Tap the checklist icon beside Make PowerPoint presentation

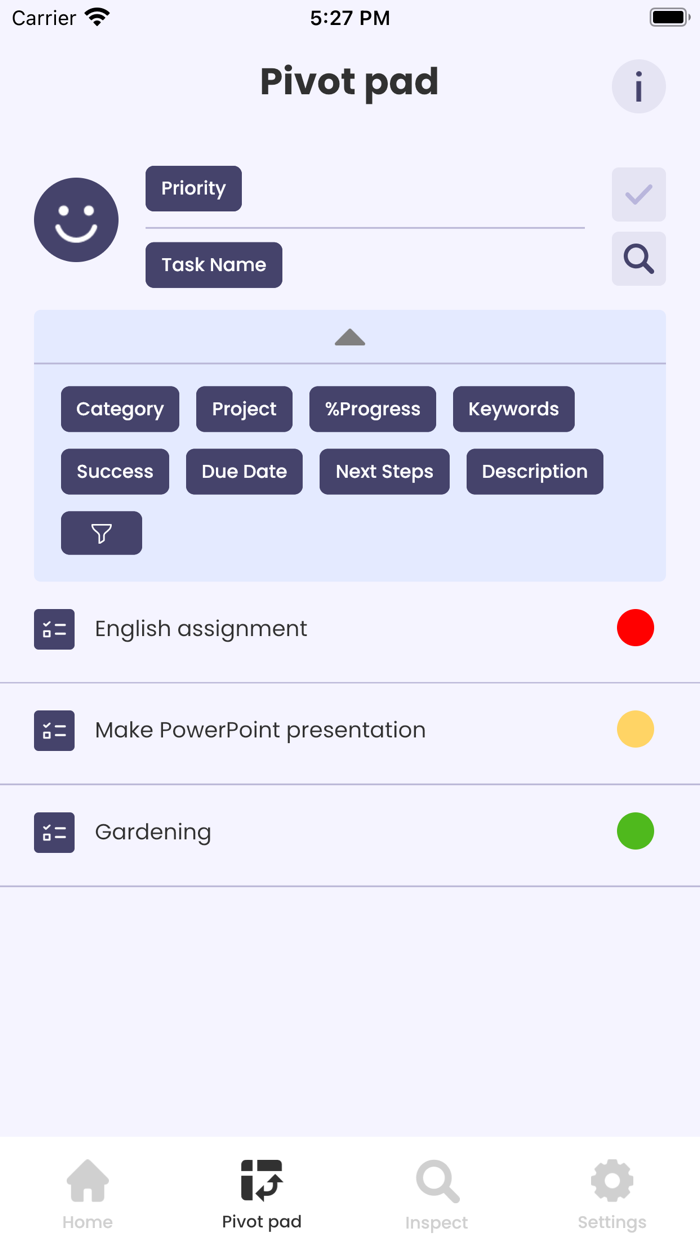54,731
